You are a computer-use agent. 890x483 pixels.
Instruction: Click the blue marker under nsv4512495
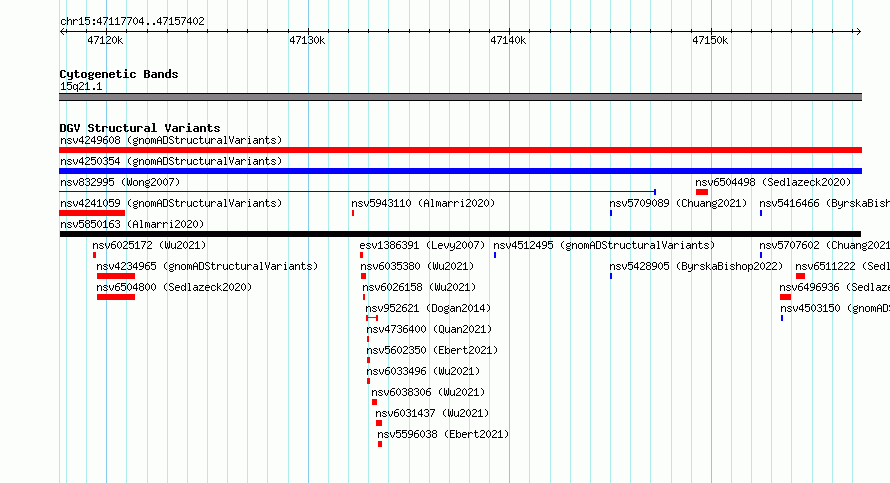(x=495, y=255)
